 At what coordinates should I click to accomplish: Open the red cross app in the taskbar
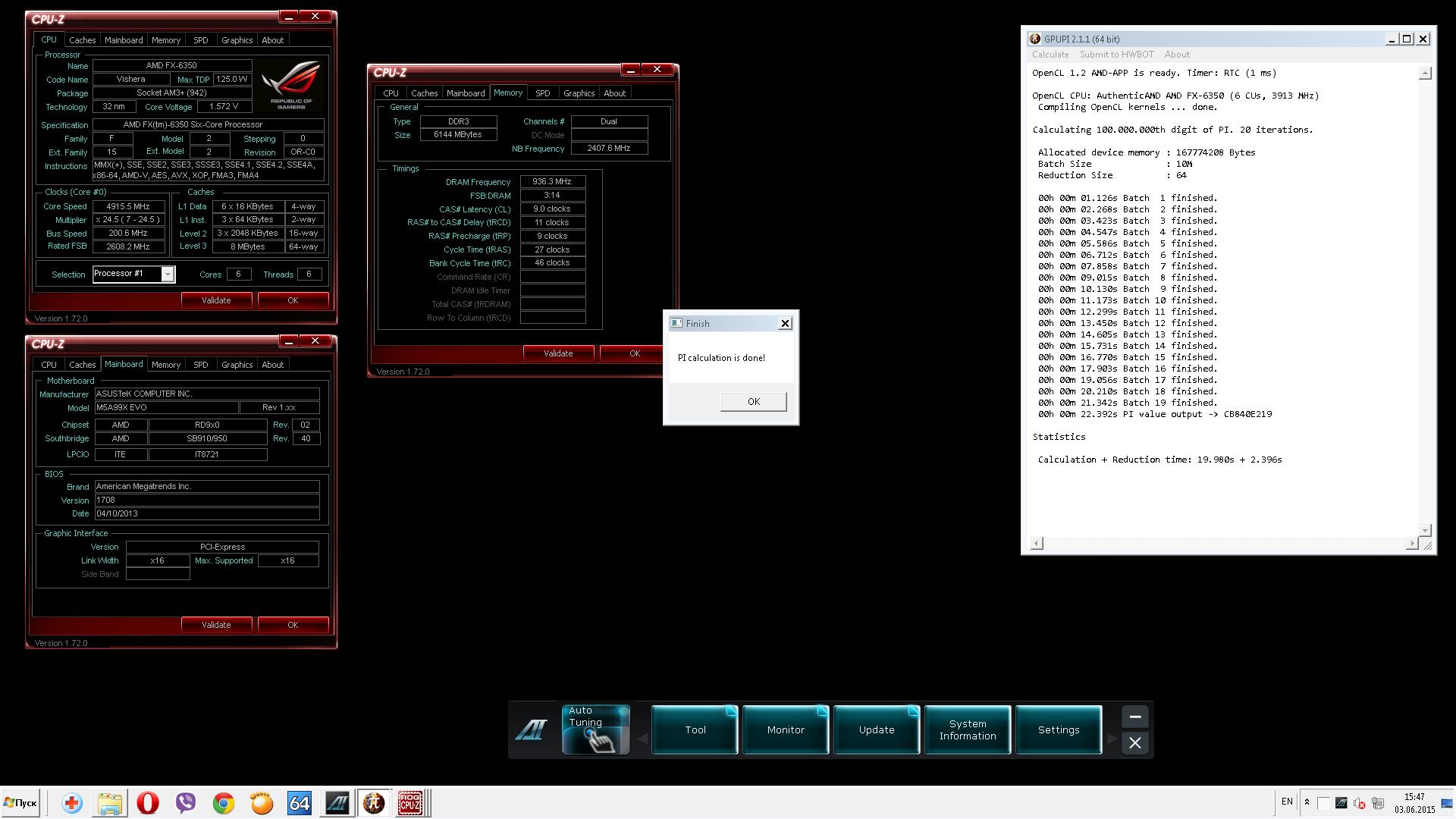click(x=72, y=803)
